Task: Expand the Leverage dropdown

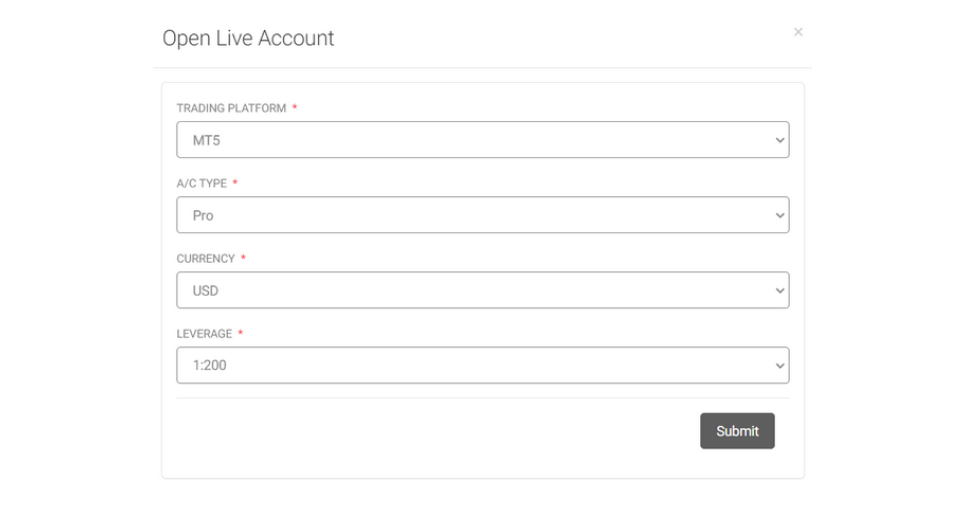Action: (x=482, y=365)
